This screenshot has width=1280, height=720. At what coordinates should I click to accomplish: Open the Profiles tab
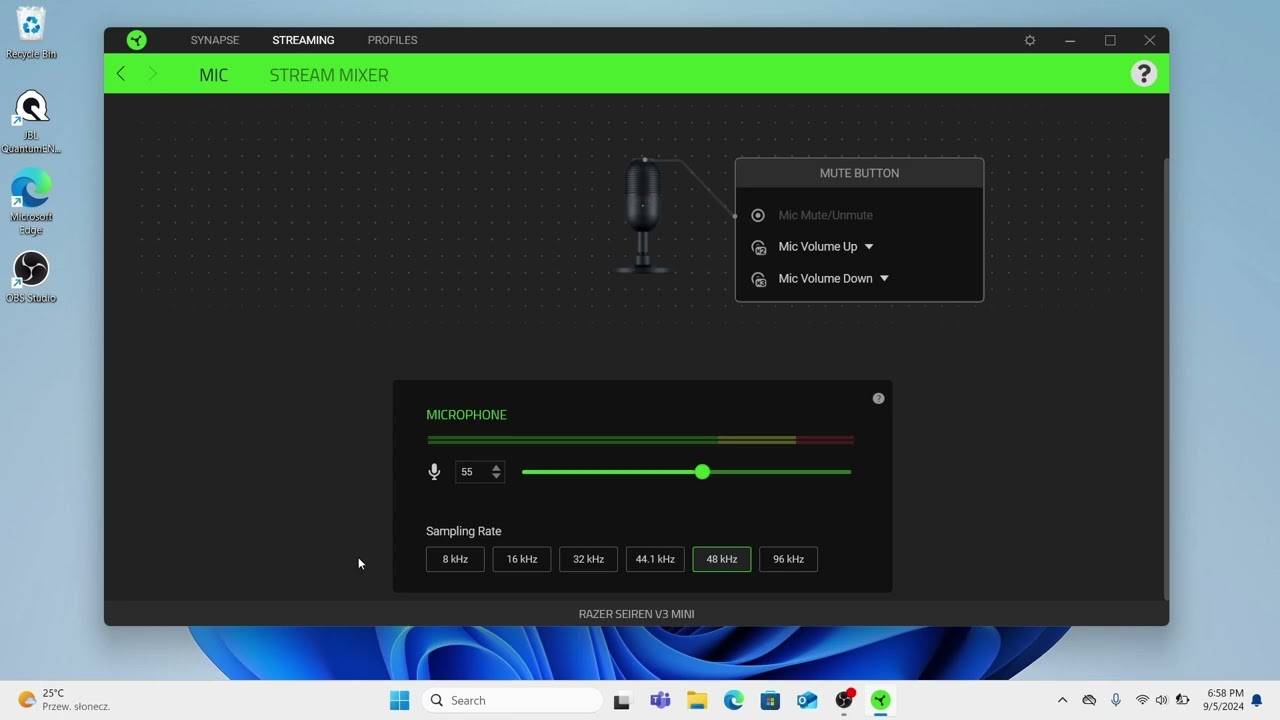click(392, 40)
